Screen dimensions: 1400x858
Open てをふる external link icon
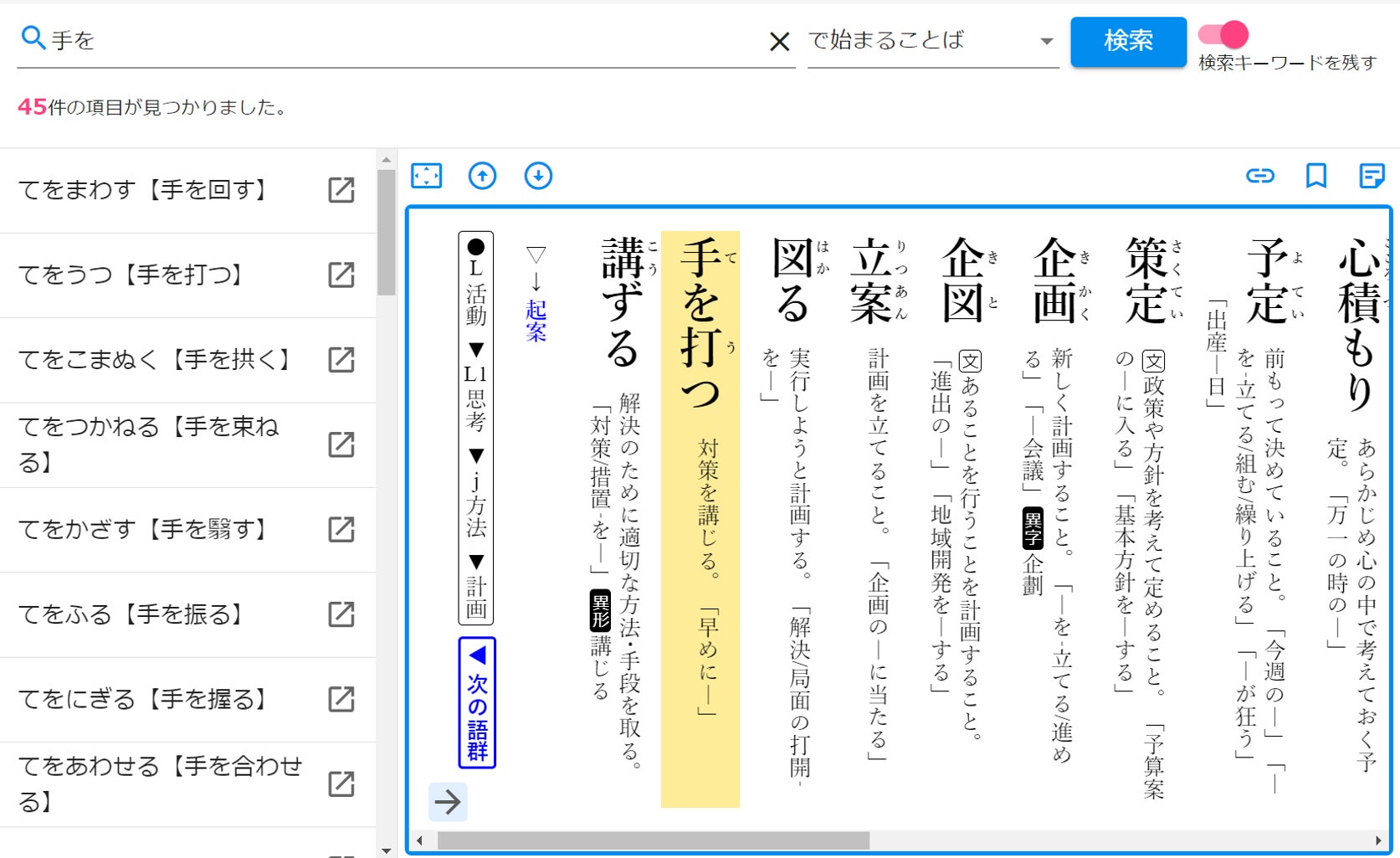click(x=341, y=614)
